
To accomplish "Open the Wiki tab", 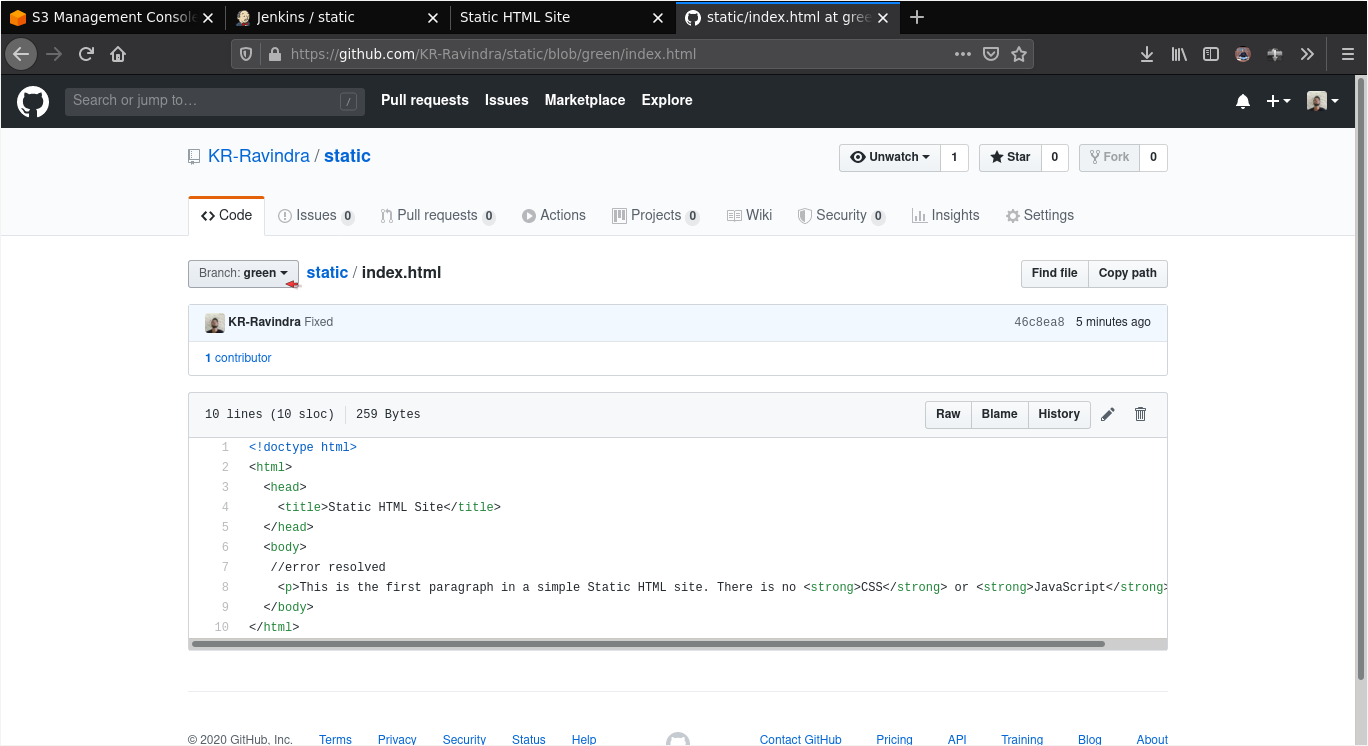I will pos(749,215).
